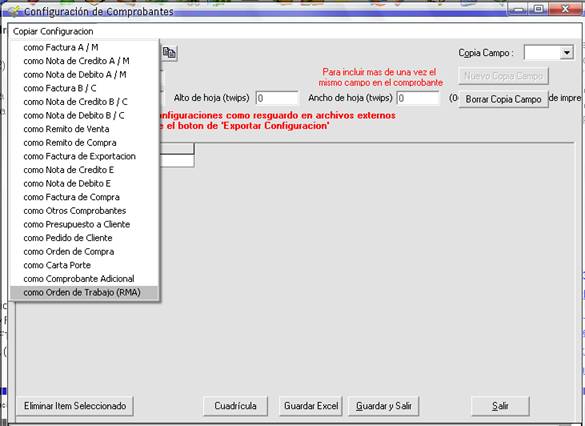This screenshot has height=426, width=585.
Task: Open the Copia Campo dropdown arrow
Action: [566, 53]
